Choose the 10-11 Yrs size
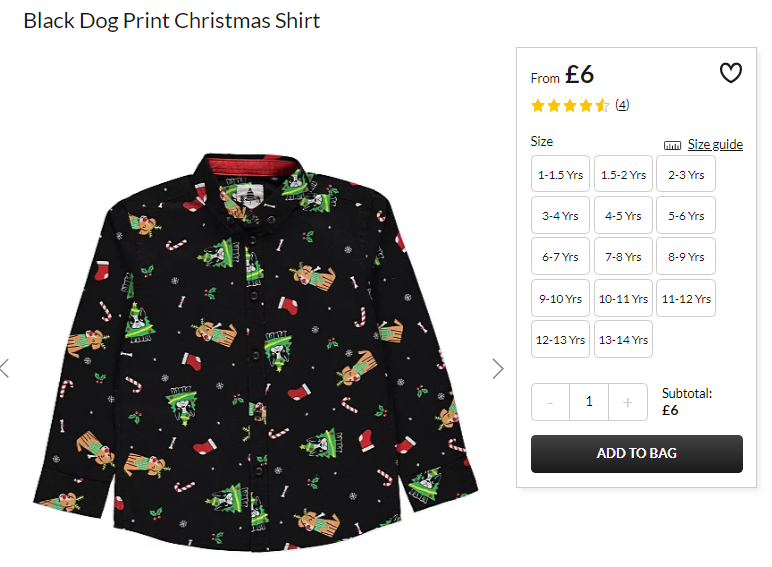The width and height of the screenshot is (772, 567). click(623, 298)
